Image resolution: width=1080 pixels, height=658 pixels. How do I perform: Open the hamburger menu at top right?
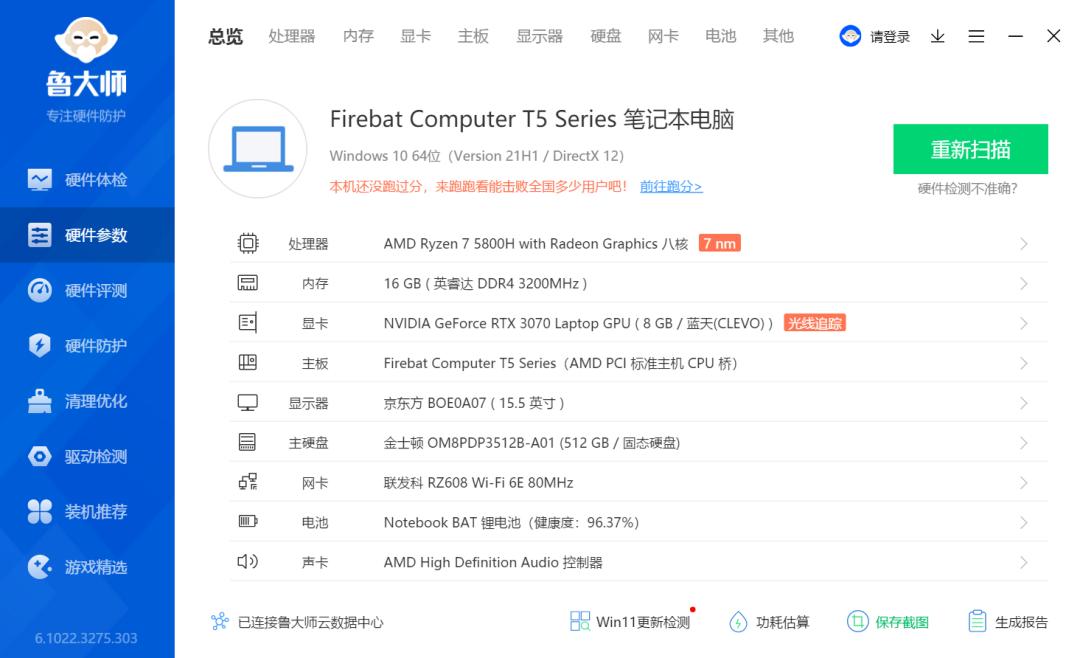(x=976, y=36)
